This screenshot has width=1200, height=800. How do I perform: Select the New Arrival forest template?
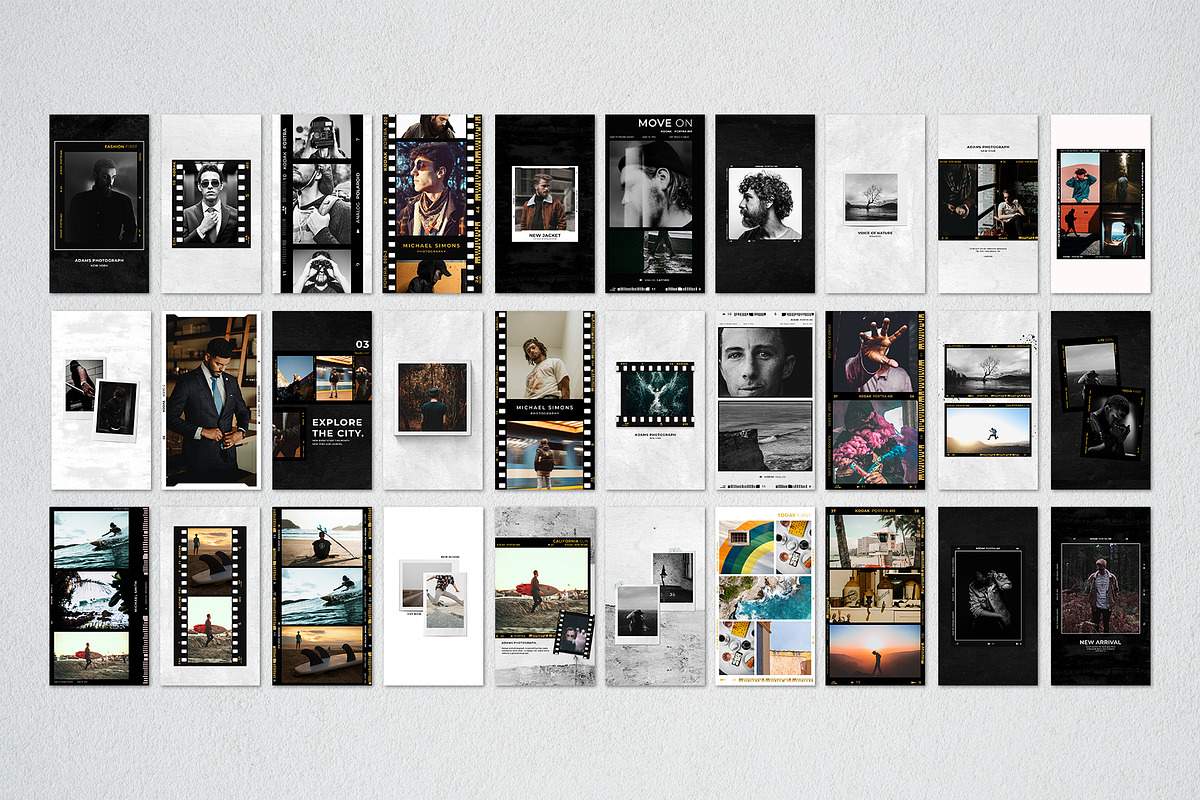point(1101,596)
